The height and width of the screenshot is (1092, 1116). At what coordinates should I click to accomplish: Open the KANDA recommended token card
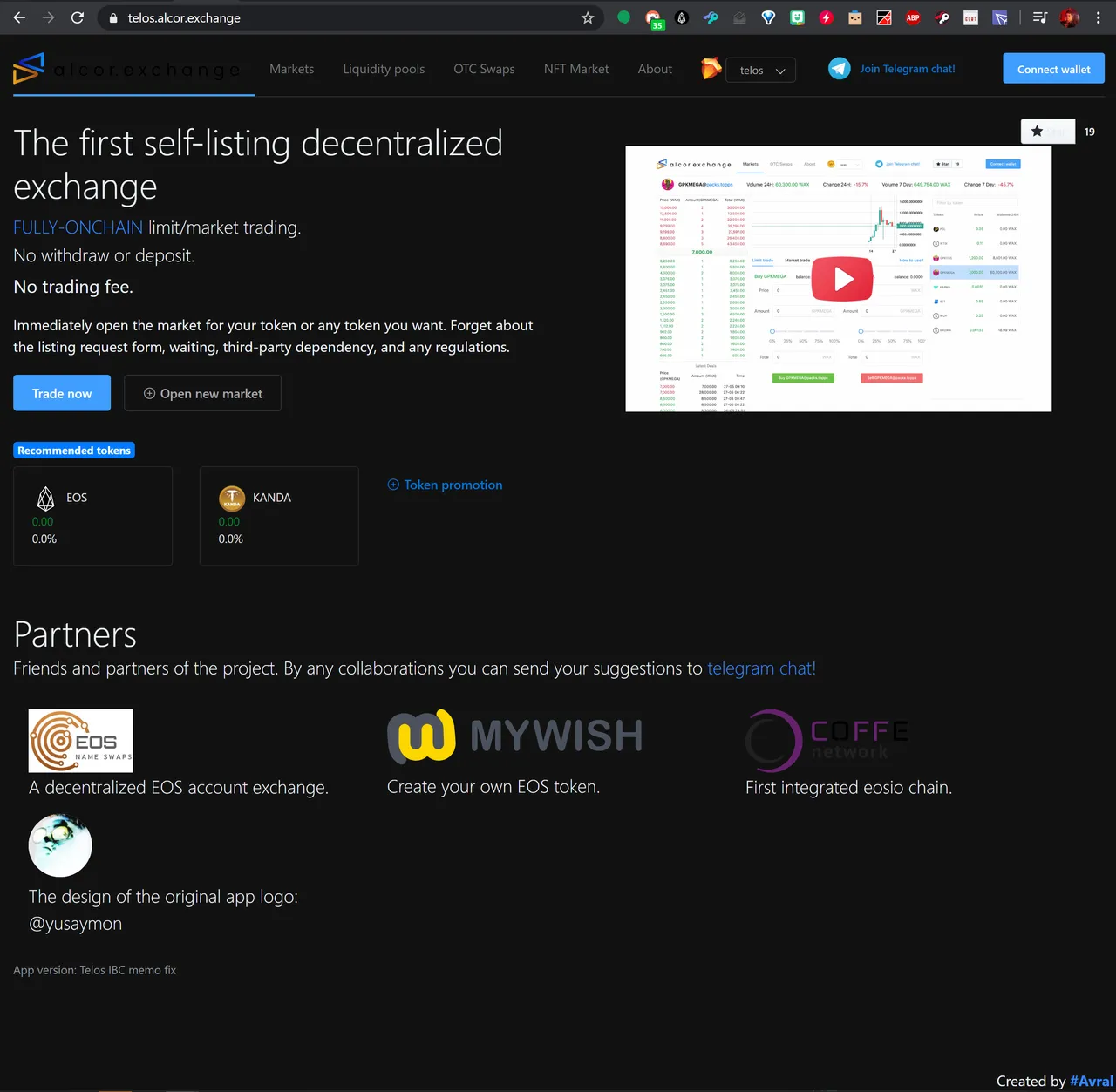279,516
